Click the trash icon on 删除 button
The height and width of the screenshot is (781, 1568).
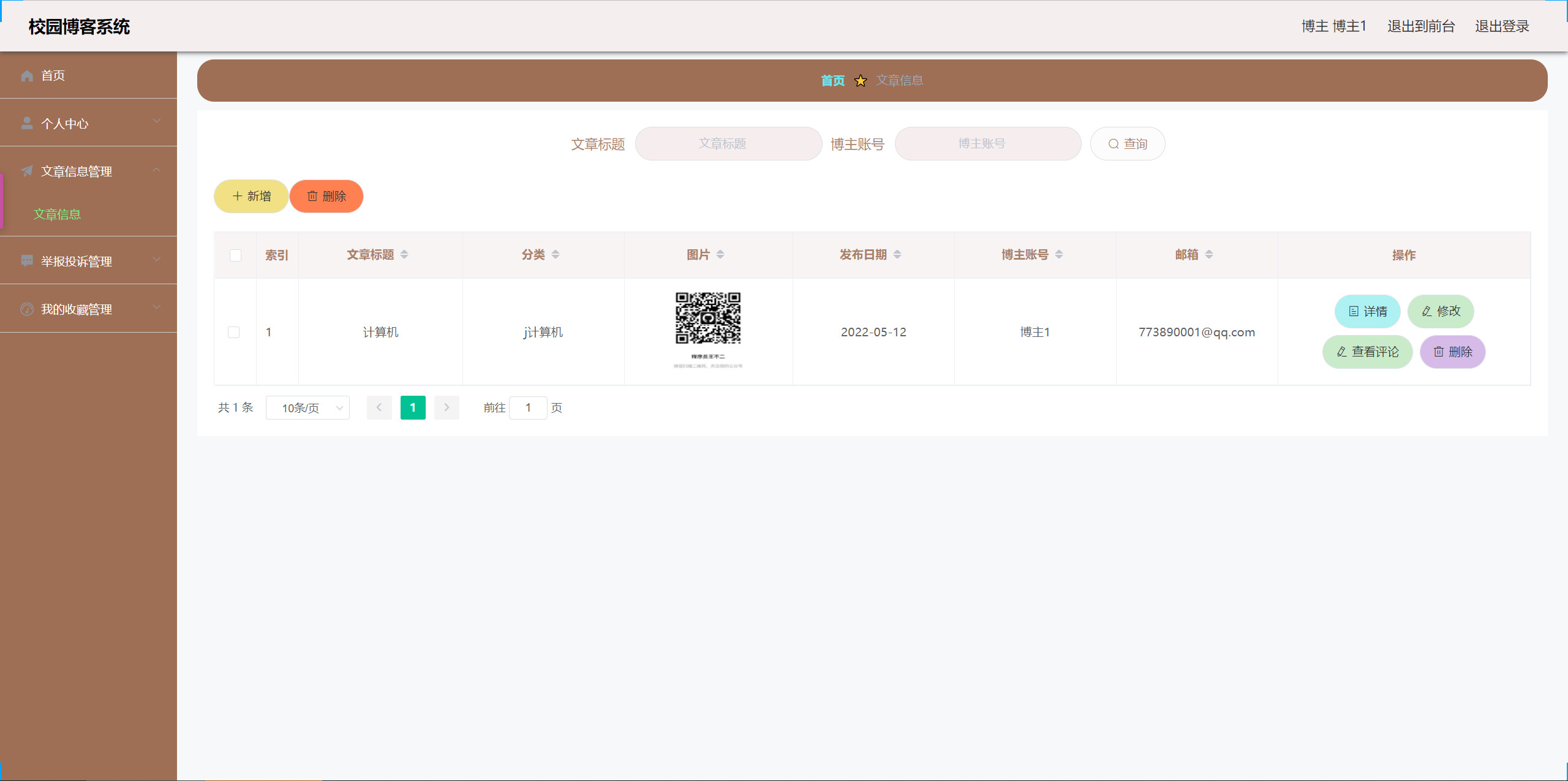click(x=312, y=196)
